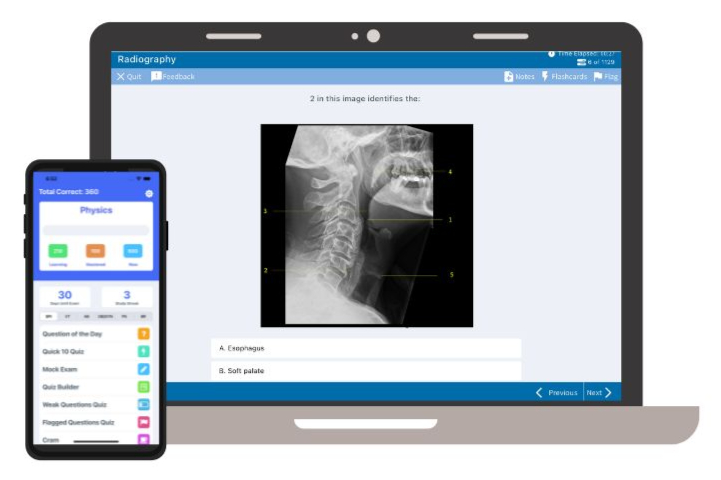Tap the 3 study streak card
721x480 pixels.
[127, 297]
